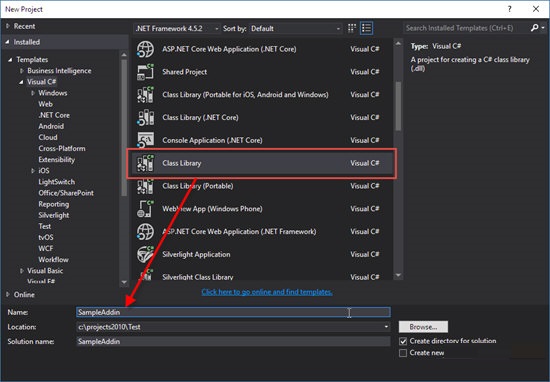
Task: Enable the Create new checkbox
Action: pos(403,353)
